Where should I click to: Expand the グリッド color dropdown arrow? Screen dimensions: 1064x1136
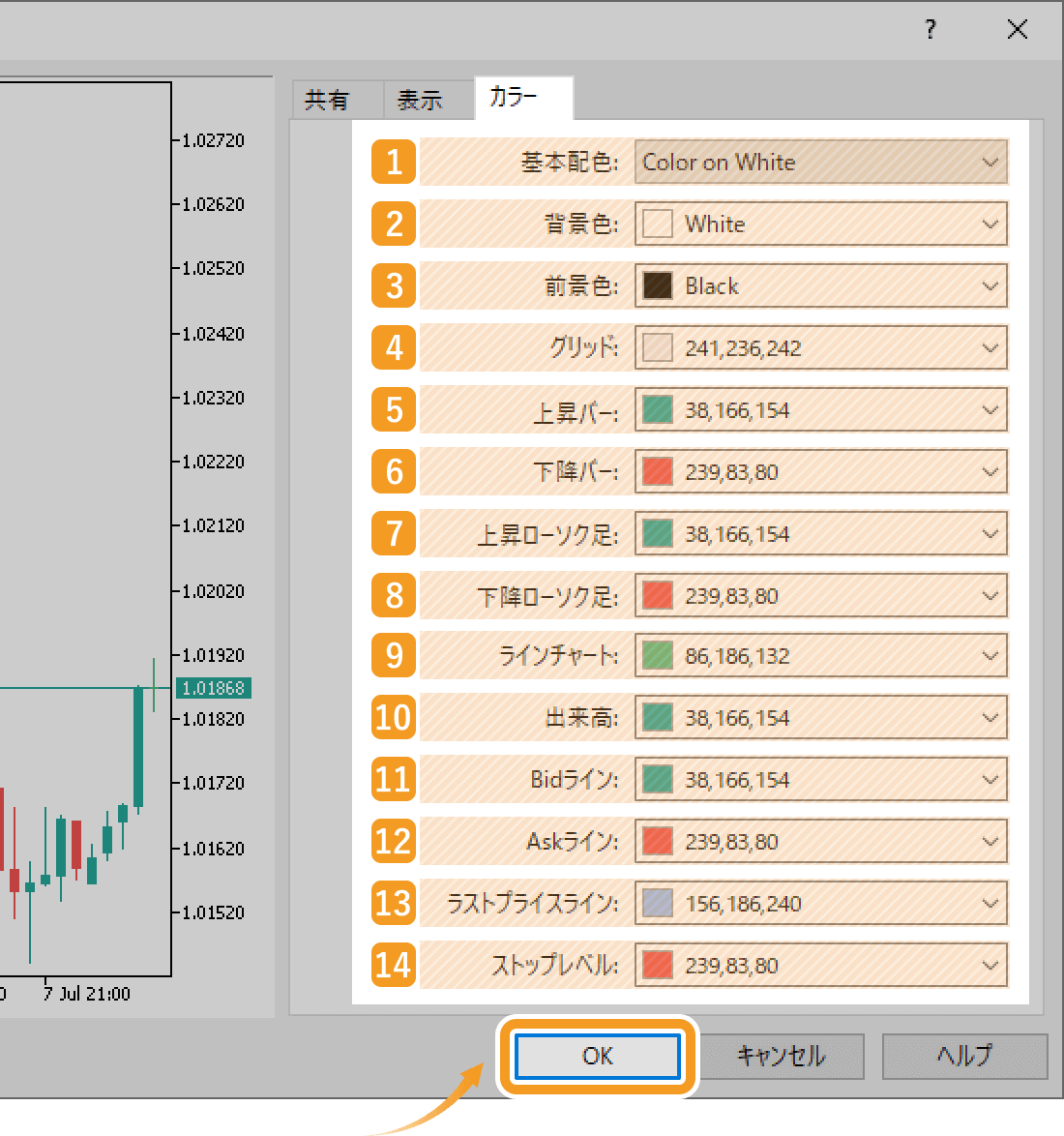(x=990, y=347)
